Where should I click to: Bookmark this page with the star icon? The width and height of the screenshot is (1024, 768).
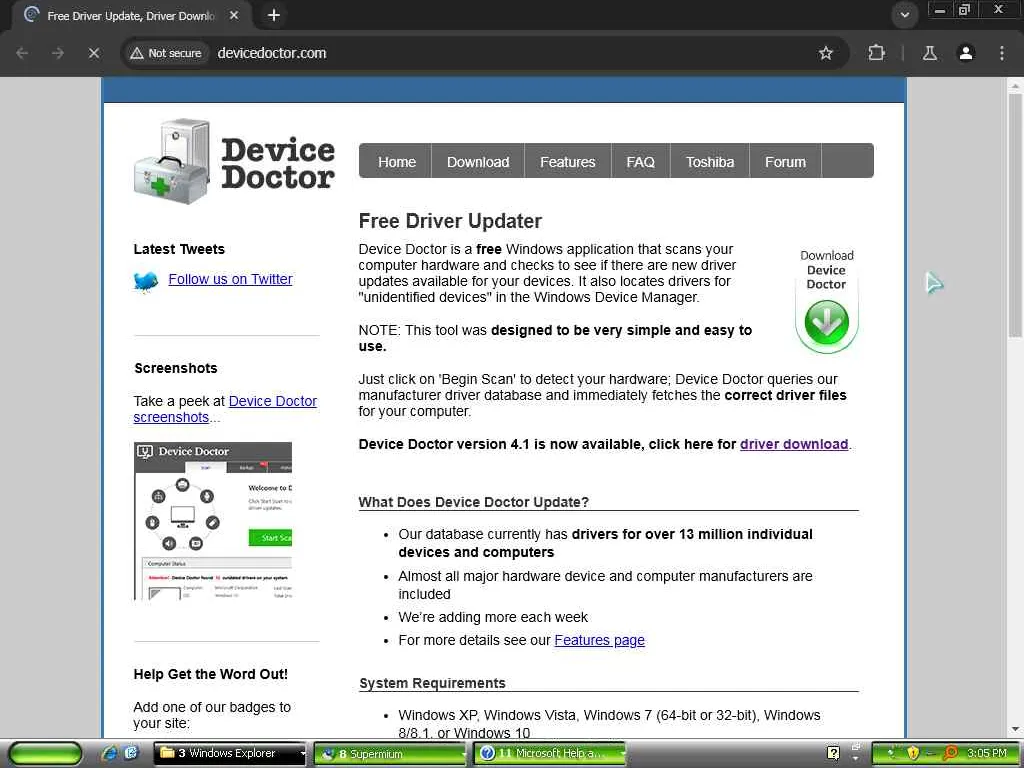click(x=825, y=53)
